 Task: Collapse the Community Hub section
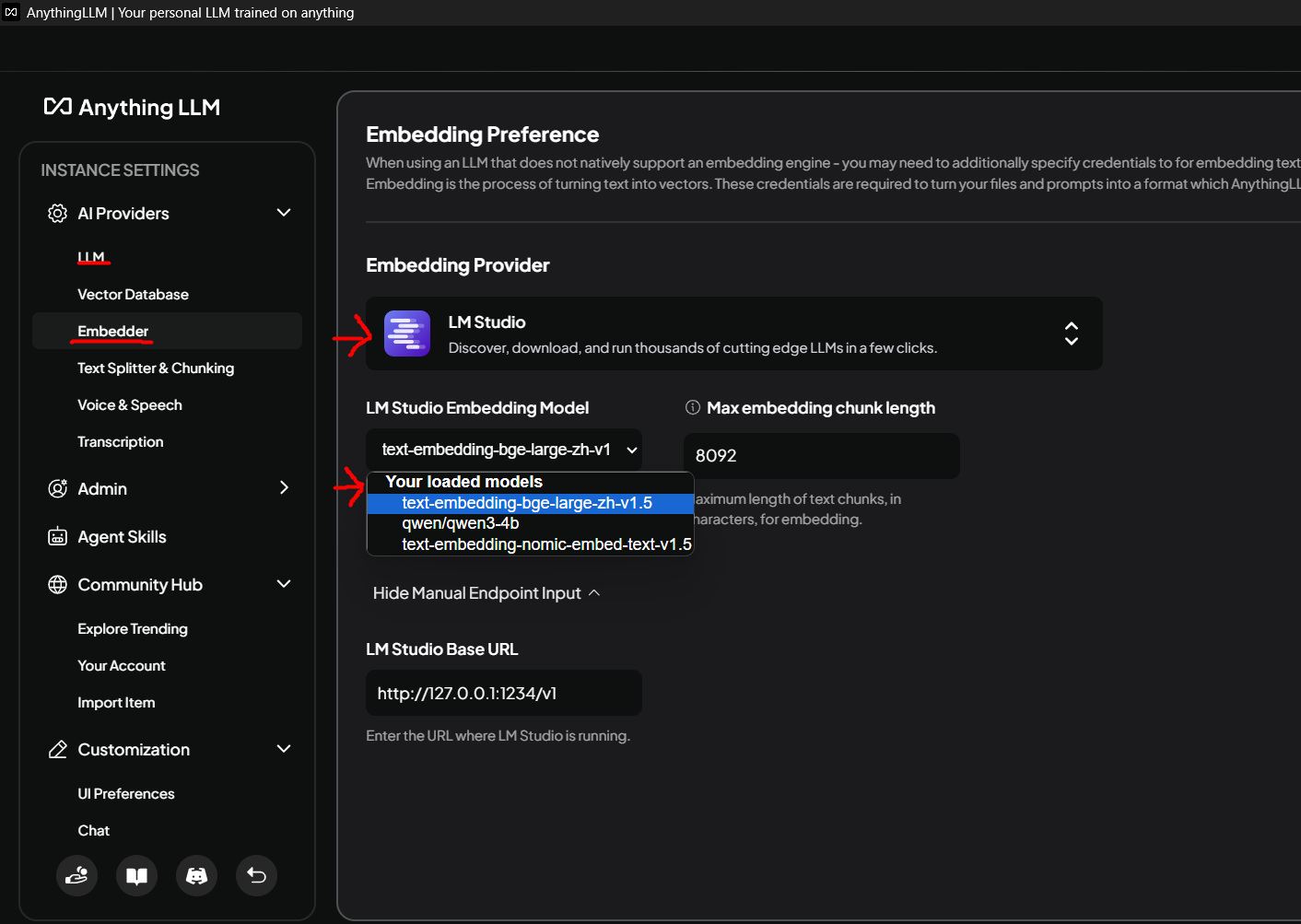coord(284,584)
